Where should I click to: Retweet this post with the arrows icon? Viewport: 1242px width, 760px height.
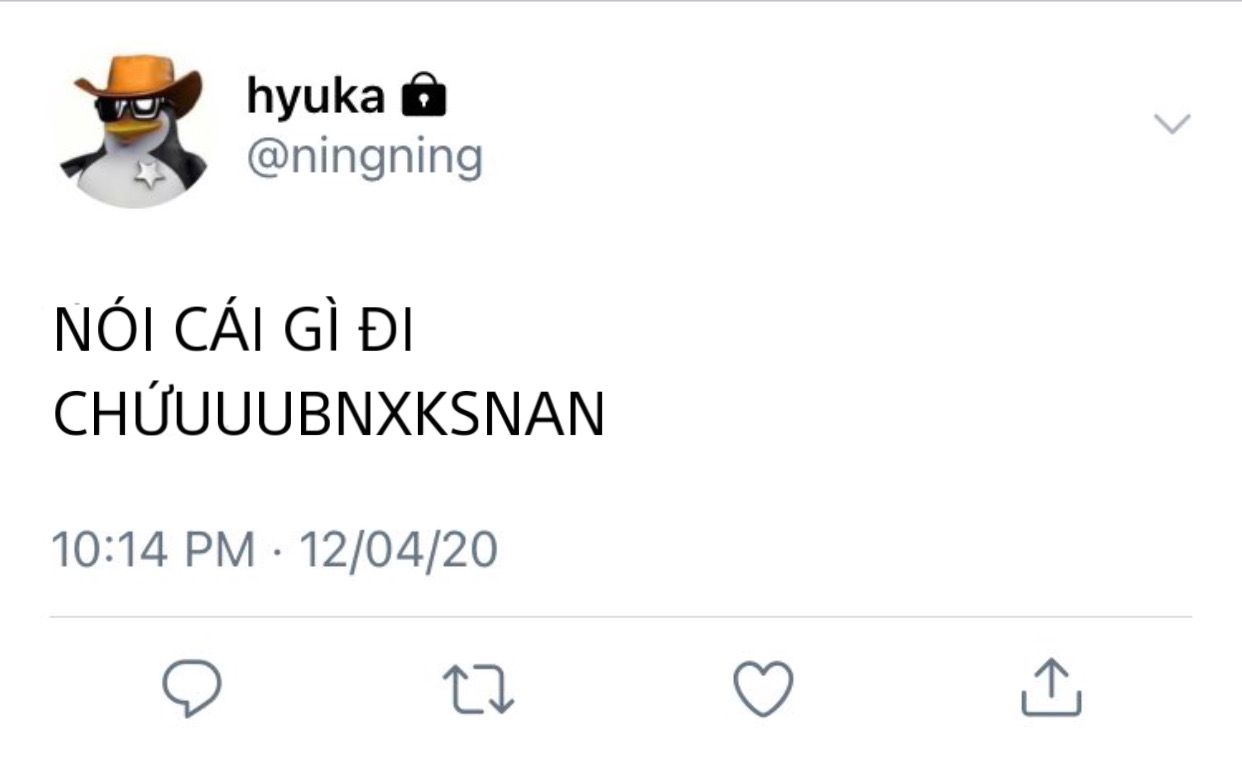478,689
